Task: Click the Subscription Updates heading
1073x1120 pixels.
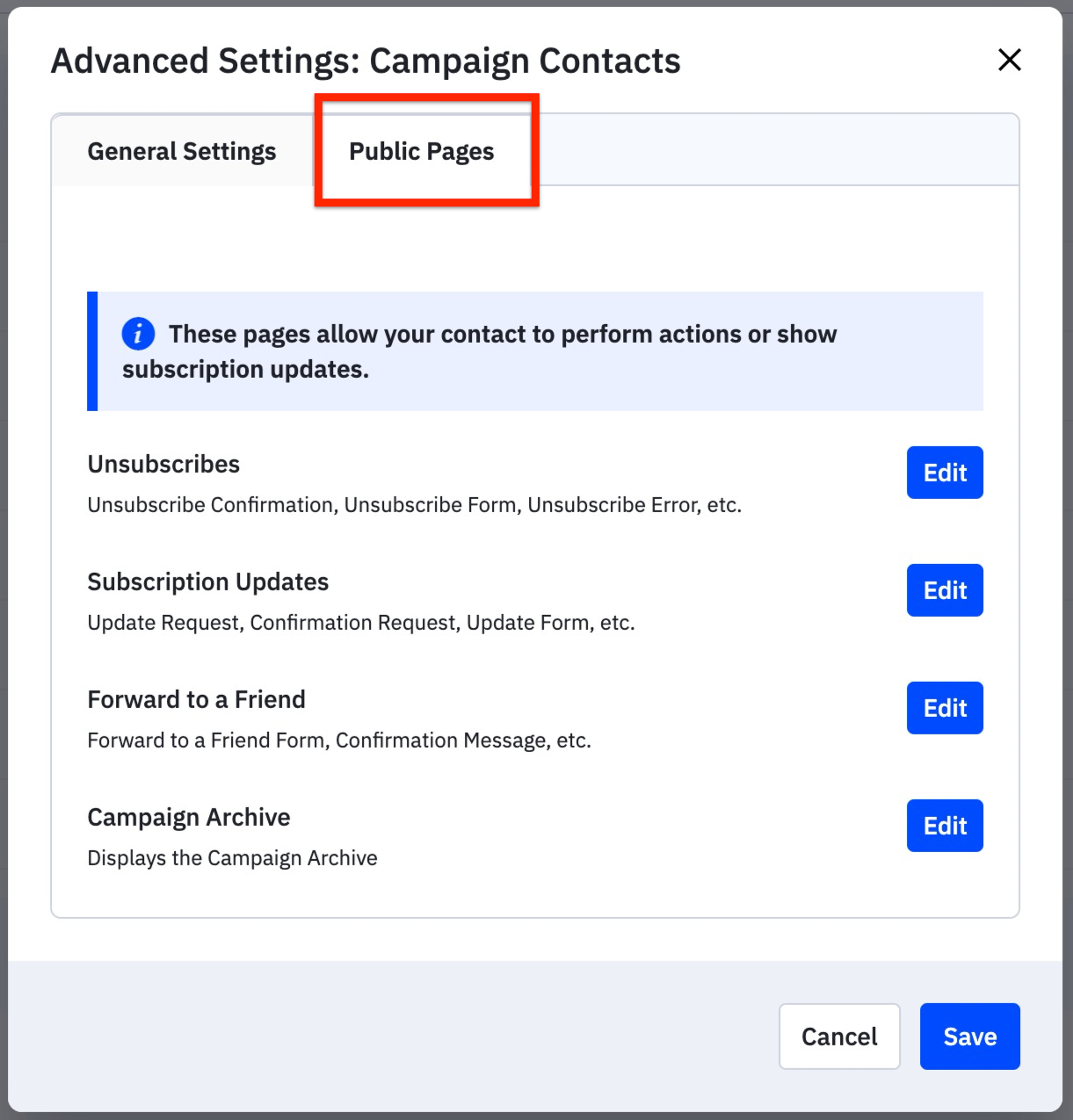Action: tap(208, 582)
